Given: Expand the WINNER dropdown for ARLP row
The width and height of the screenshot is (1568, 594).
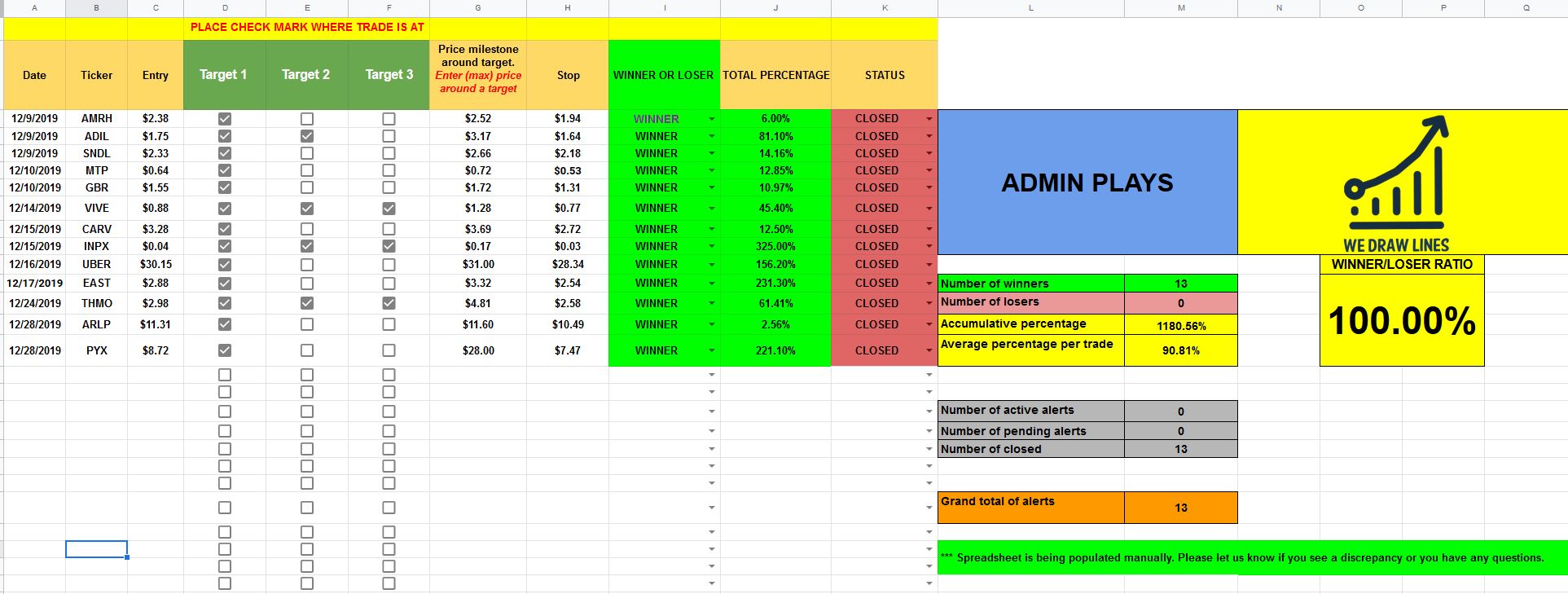Looking at the screenshot, I should point(711,325).
